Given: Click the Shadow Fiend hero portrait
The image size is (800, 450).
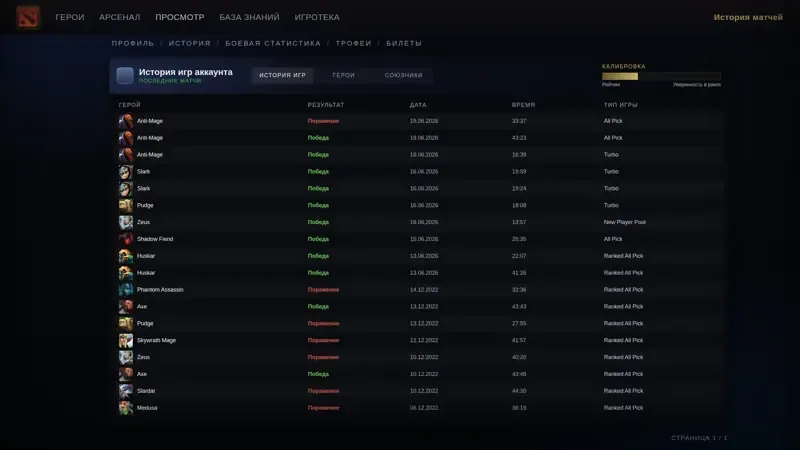Looking at the screenshot, I should point(126,239).
